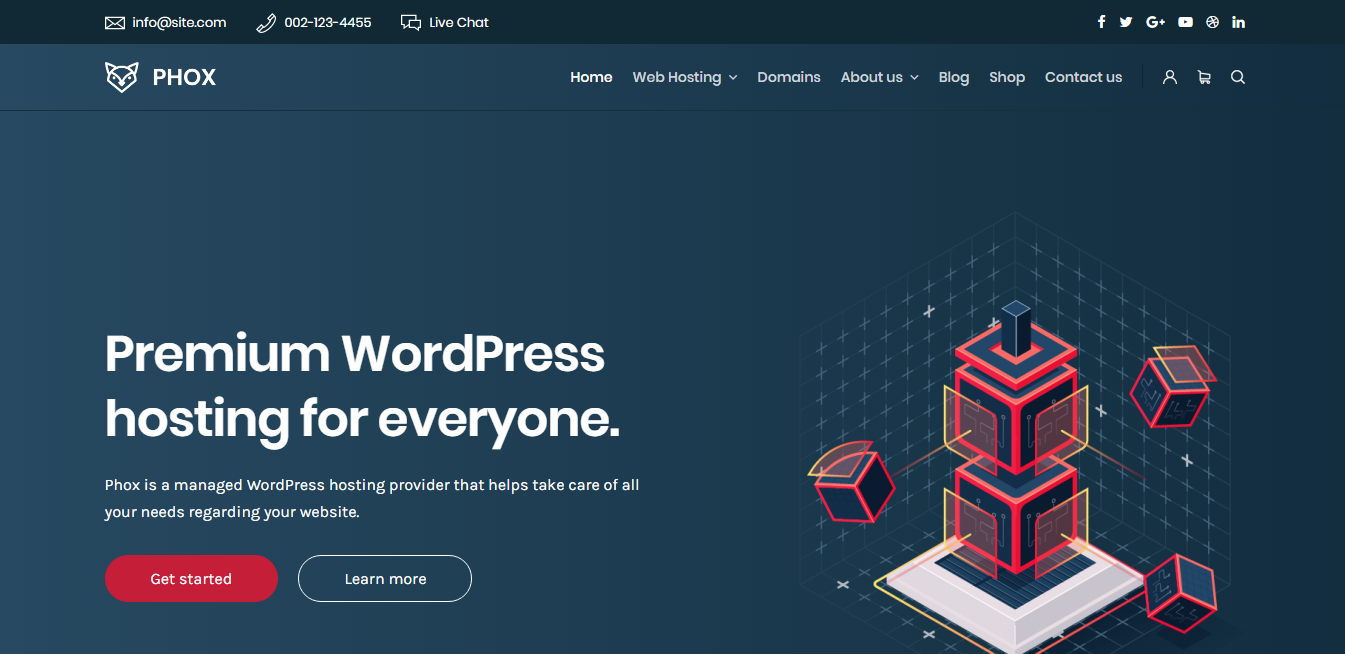Open the YouTube social icon

pos(1185,22)
